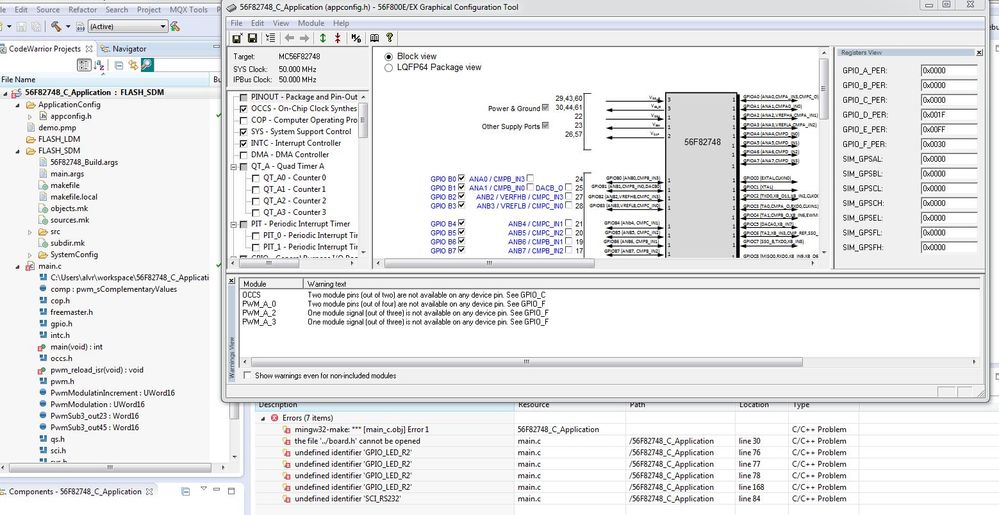The image size is (999, 515).
Task: Click the forward arrow in the Configuration Tool toolbar
Action: coord(304,38)
